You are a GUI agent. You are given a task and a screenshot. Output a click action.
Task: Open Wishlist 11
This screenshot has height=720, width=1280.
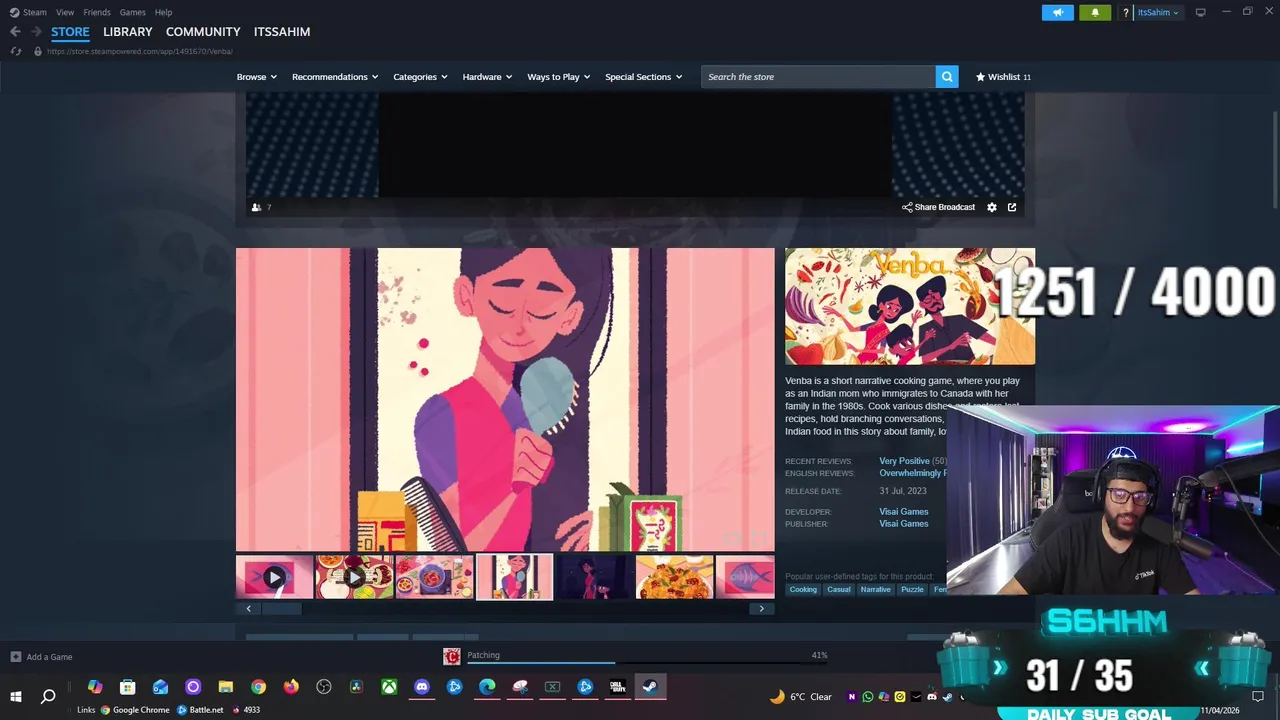1003,77
